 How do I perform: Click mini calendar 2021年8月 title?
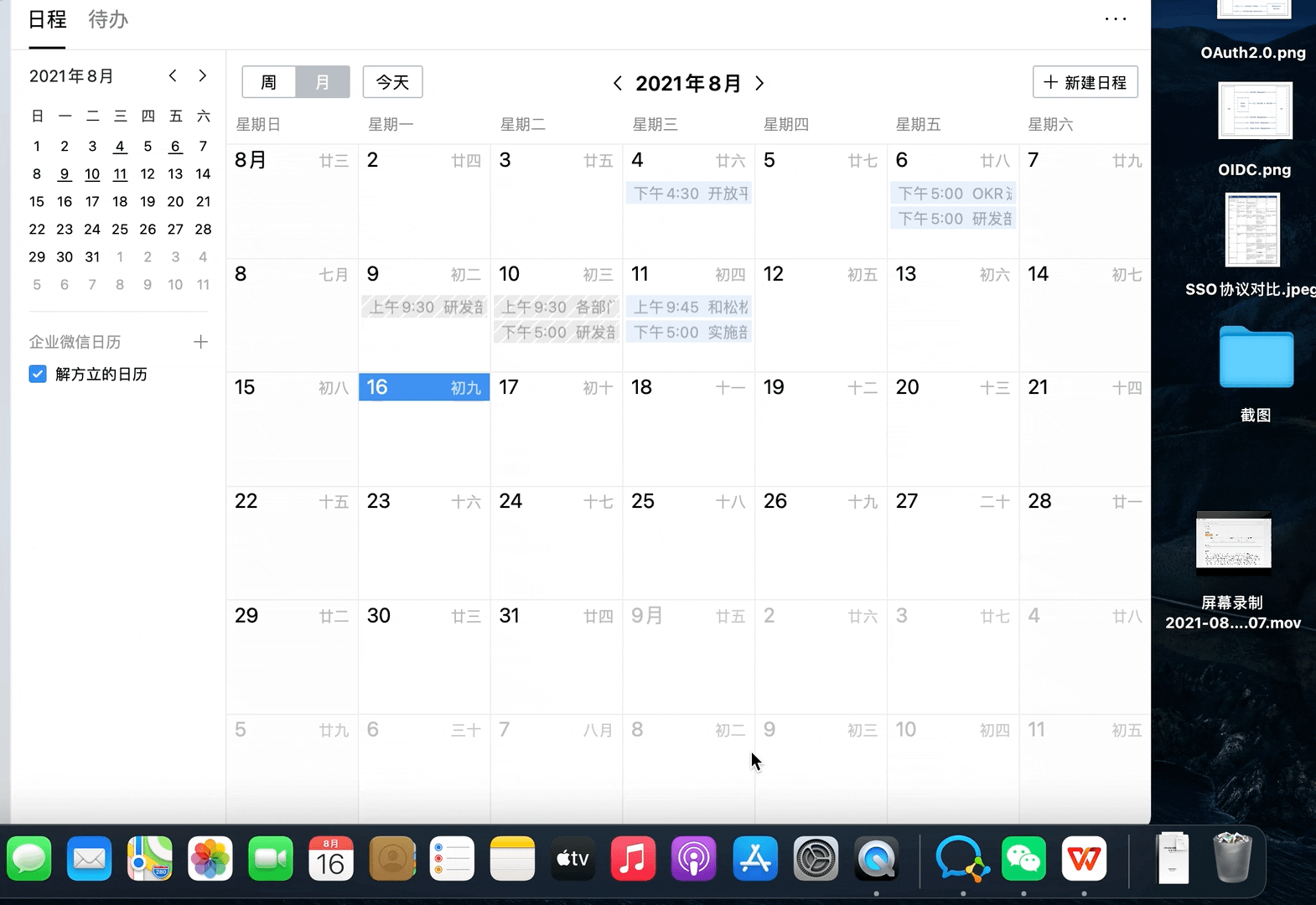point(71,76)
